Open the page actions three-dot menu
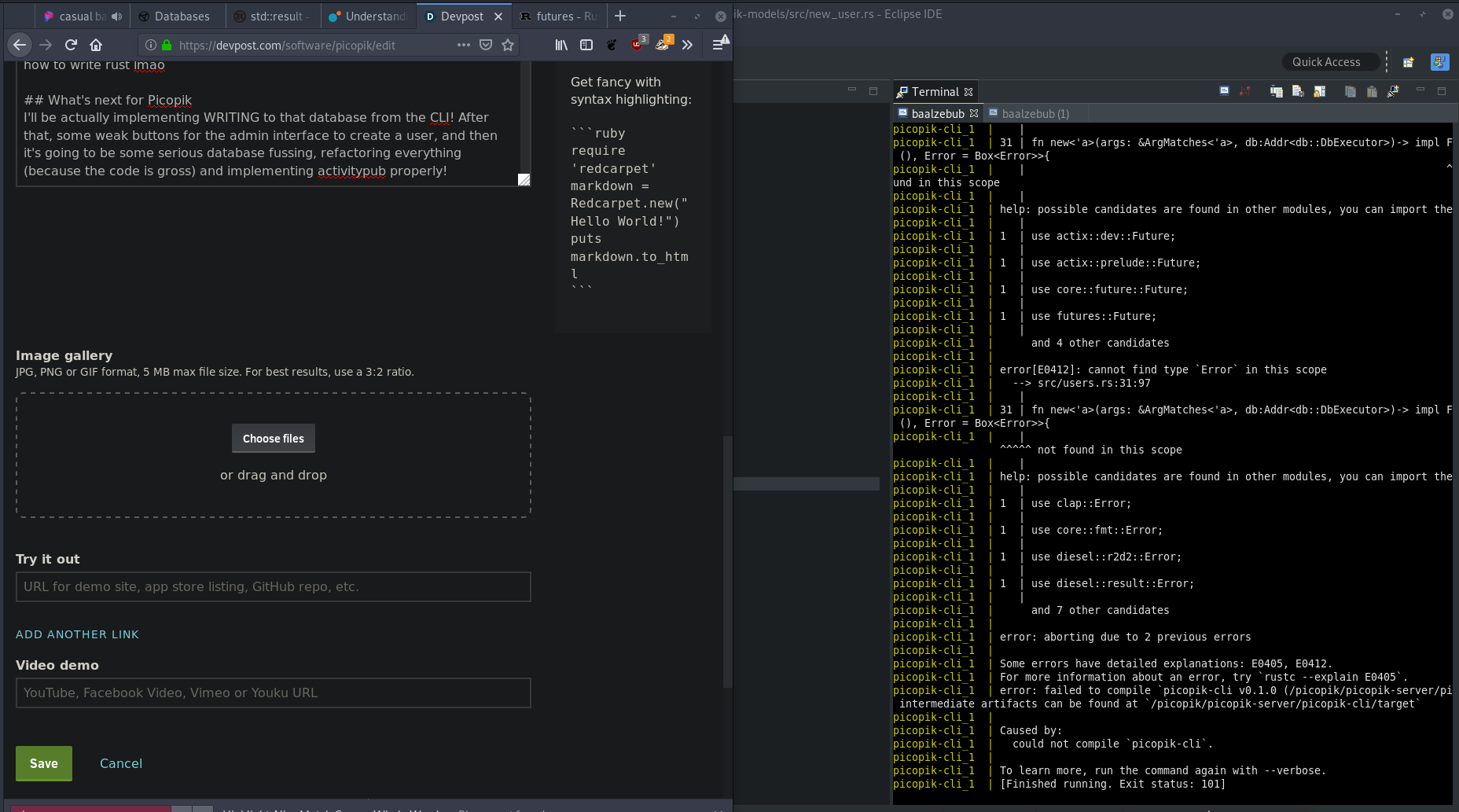1459x812 pixels. pyautogui.click(x=464, y=45)
